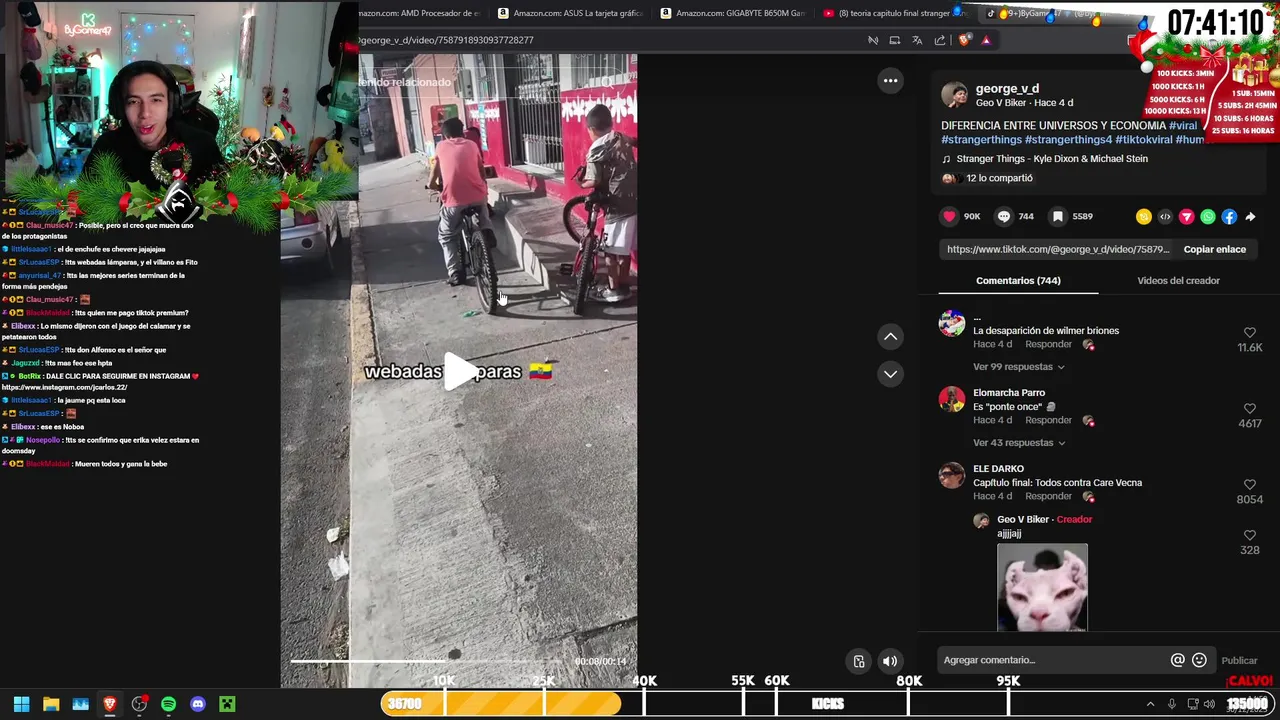Open Minecraft from the taskbar
This screenshot has width=1280, height=720.
click(227, 704)
